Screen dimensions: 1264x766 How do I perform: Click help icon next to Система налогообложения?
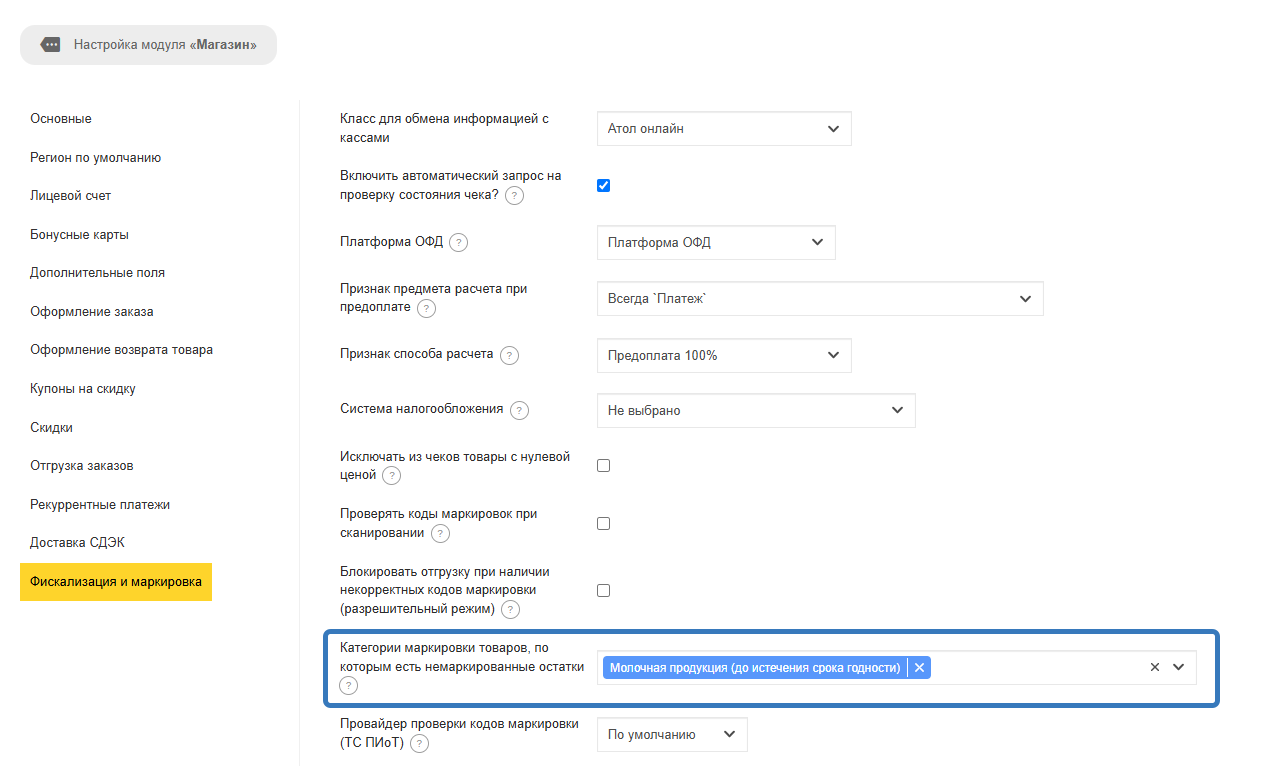point(520,410)
